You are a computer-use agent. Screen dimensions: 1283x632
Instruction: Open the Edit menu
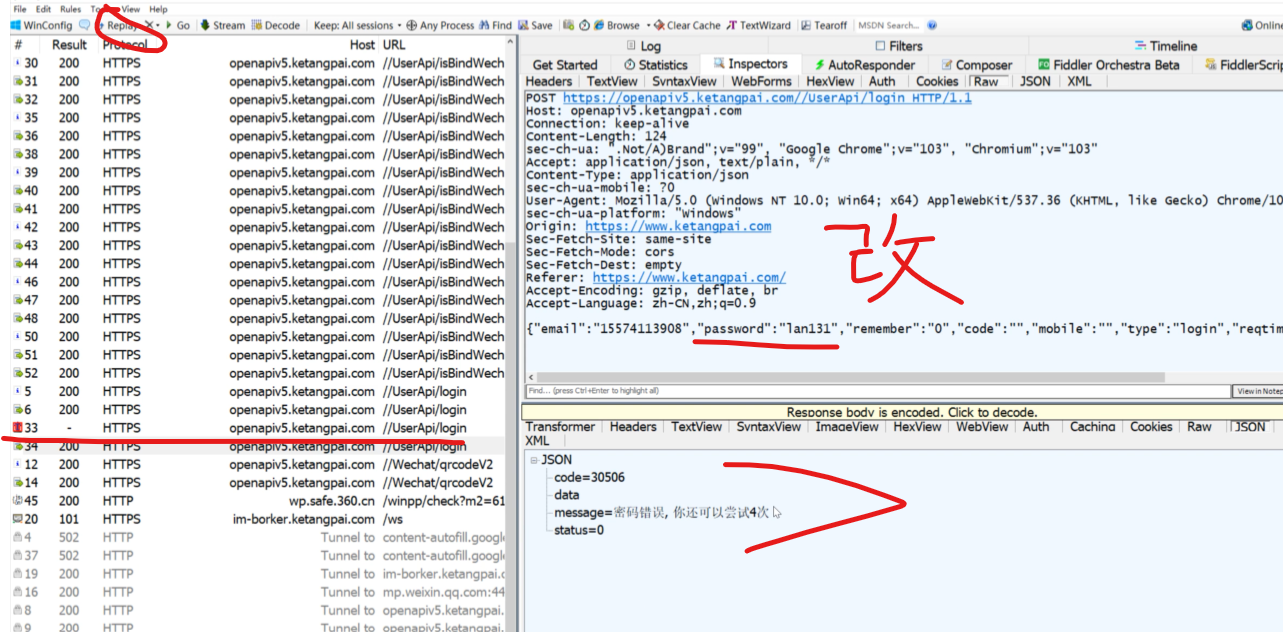pos(43,9)
